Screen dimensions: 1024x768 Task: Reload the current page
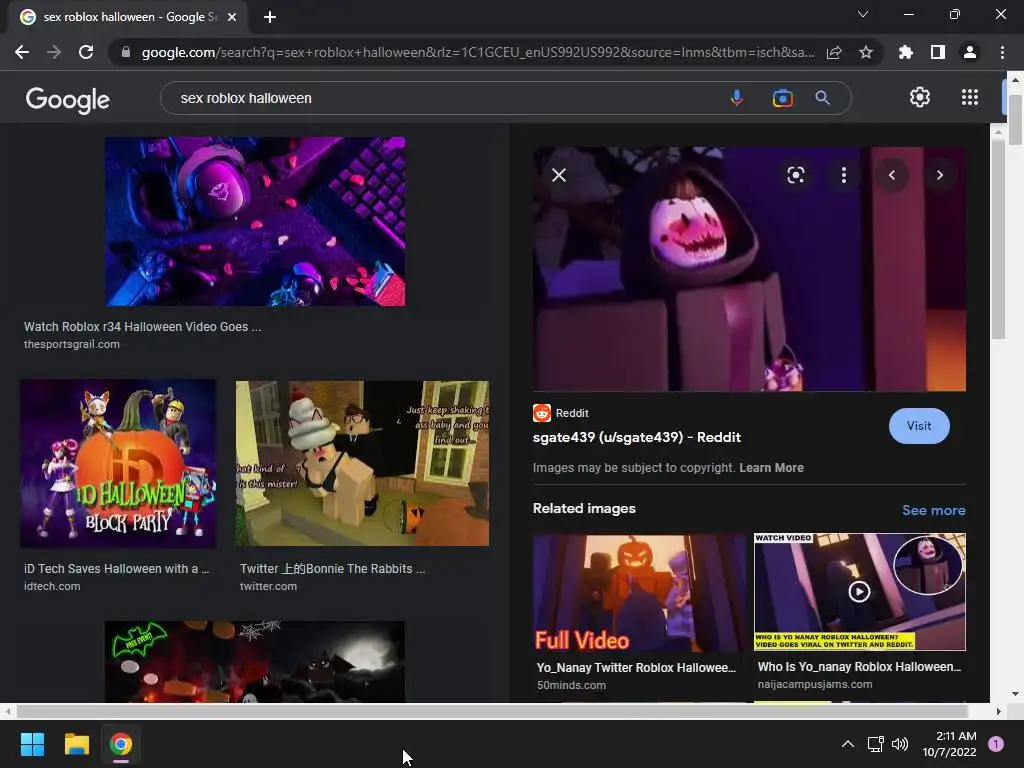coord(86,52)
